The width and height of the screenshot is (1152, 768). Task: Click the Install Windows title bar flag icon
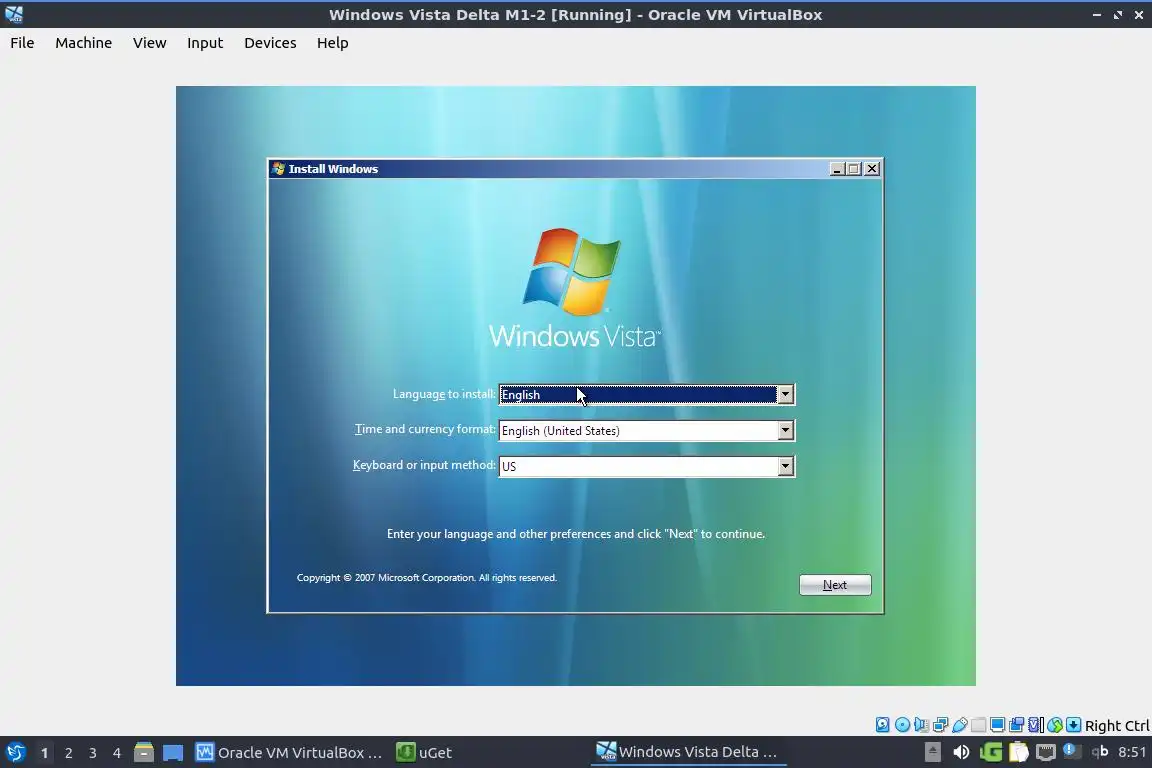(278, 168)
